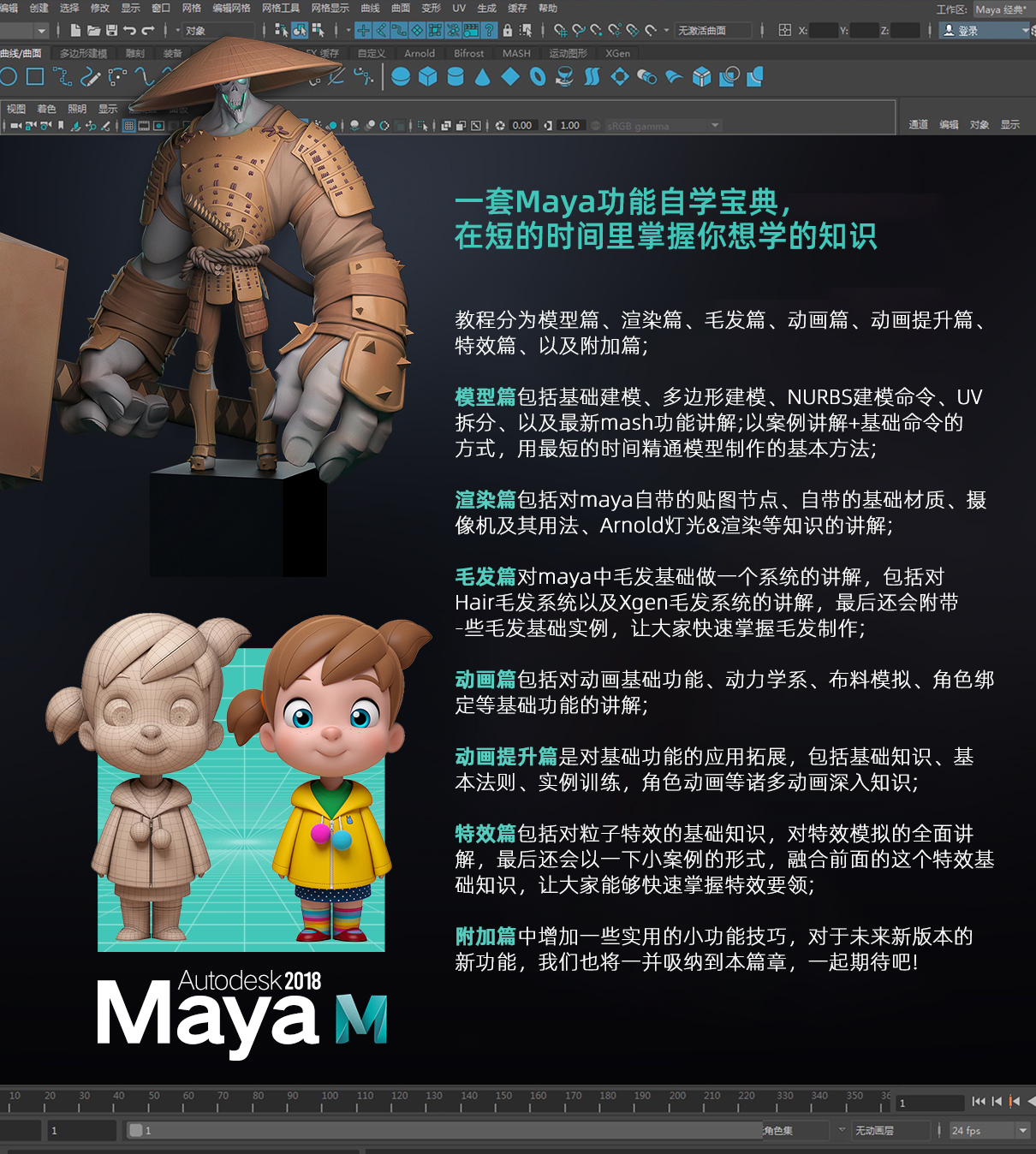
Task: Select the NURBS square shelf icon
Action: pos(35,77)
